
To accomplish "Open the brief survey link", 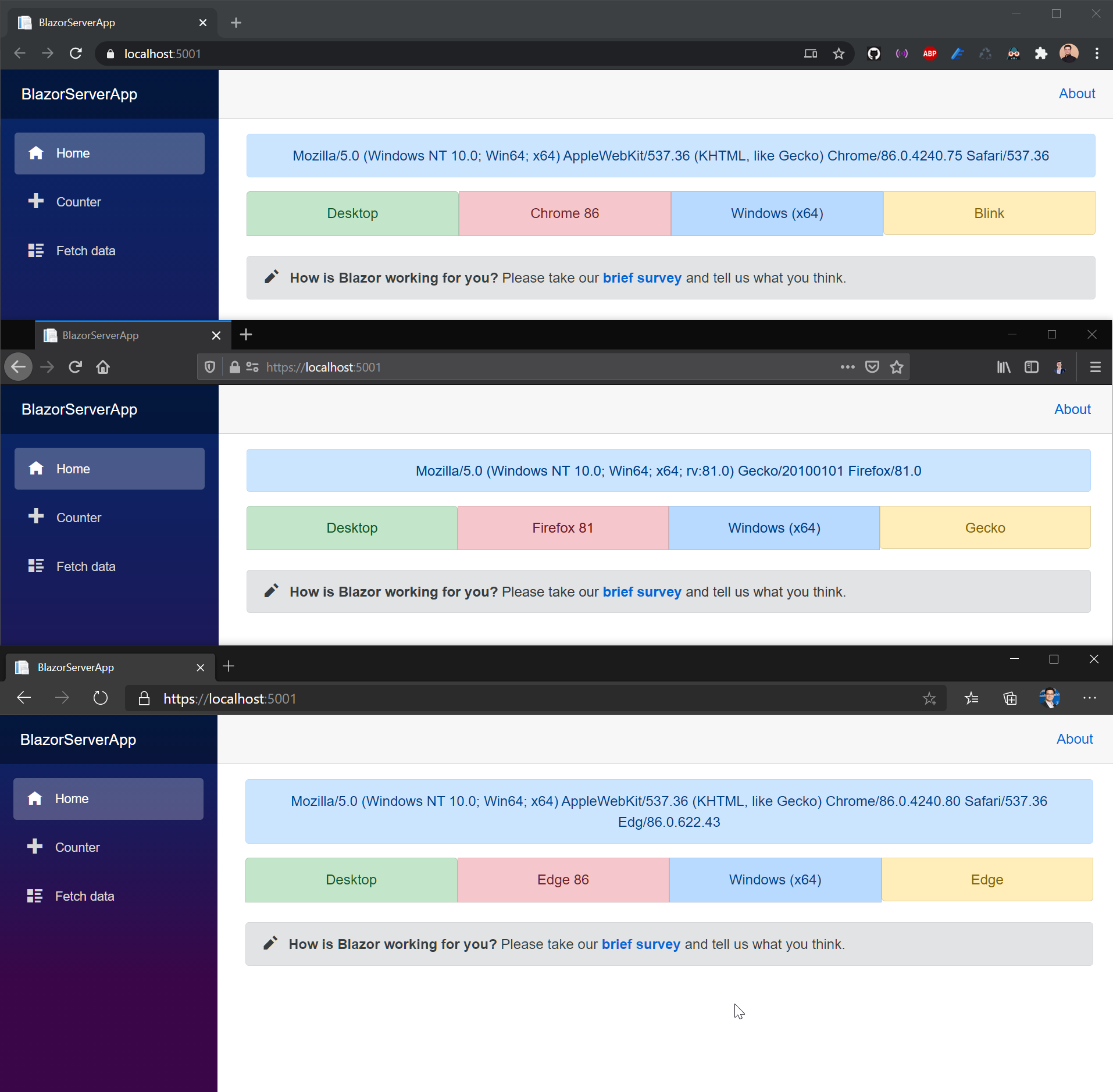I will [x=641, y=278].
